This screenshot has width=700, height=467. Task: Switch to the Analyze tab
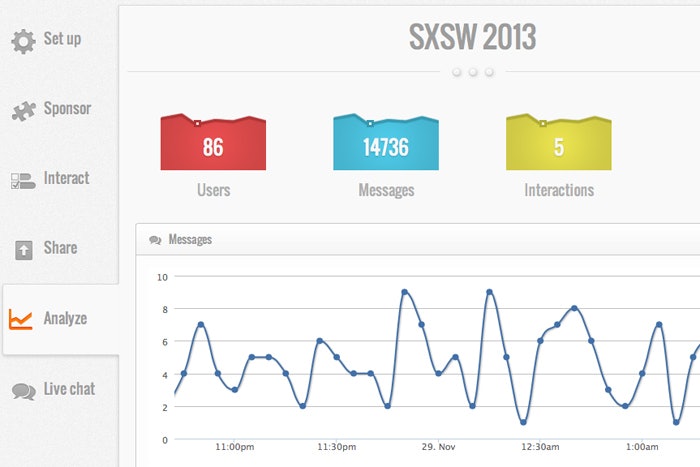pos(61,319)
